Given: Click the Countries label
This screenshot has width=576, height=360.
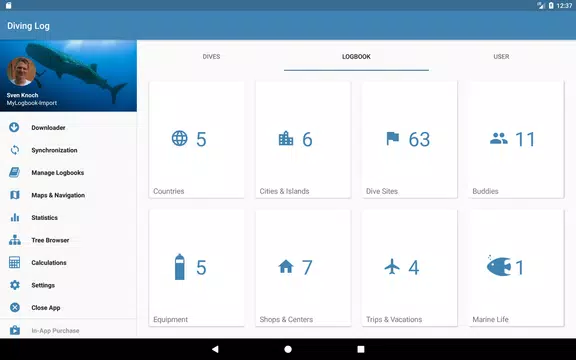Looking at the screenshot, I should coord(169,191).
